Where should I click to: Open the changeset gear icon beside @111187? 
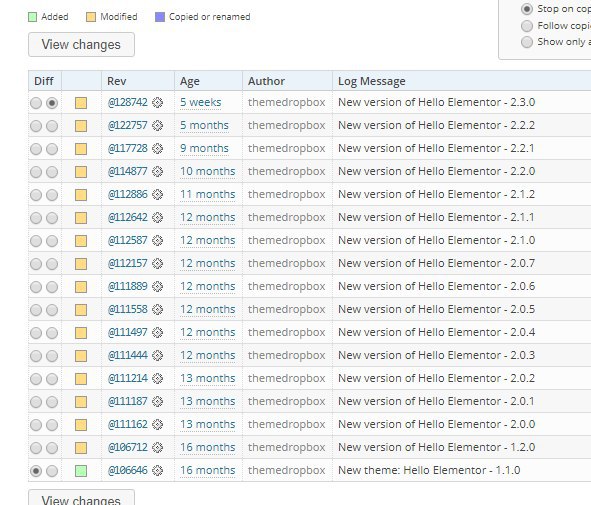158,401
